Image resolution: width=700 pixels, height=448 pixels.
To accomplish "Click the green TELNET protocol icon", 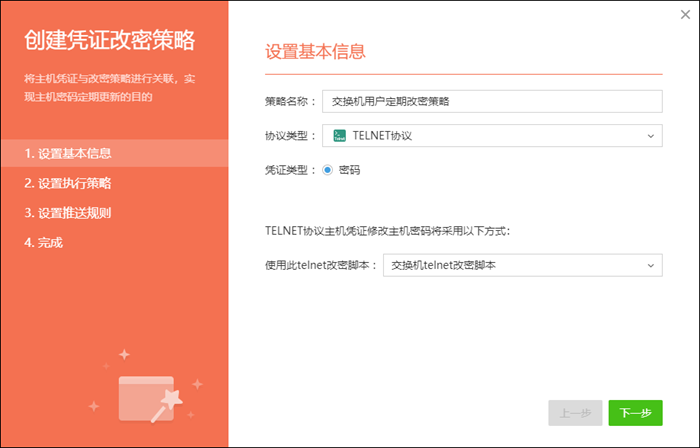I will click(x=340, y=135).
